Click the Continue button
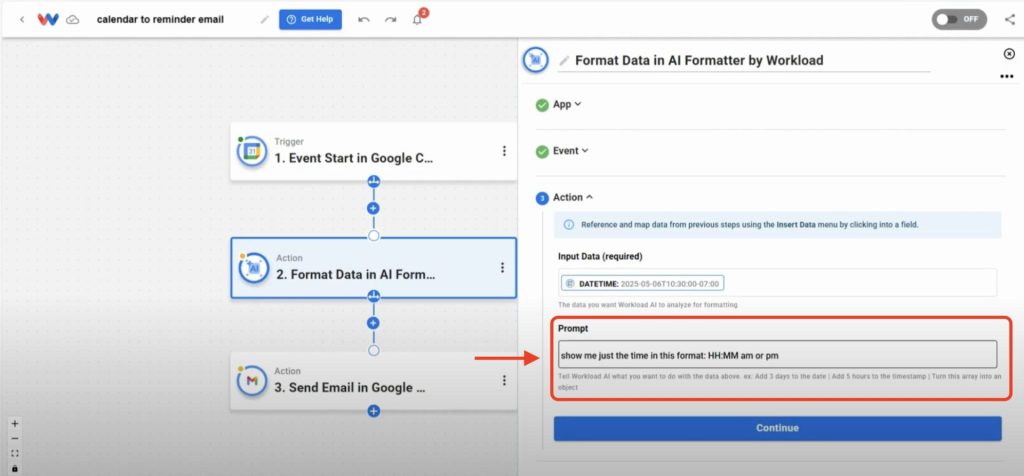 click(777, 428)
